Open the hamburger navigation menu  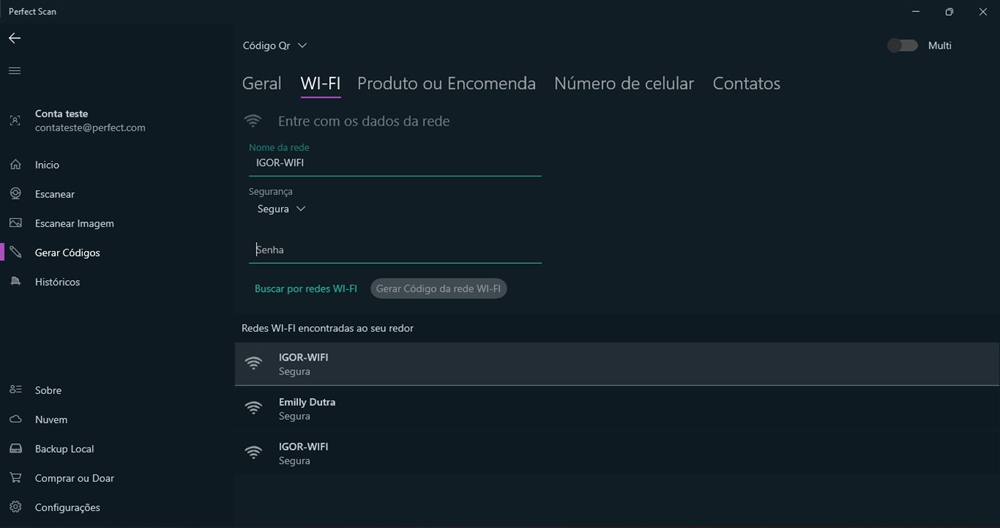pos(15,70)
